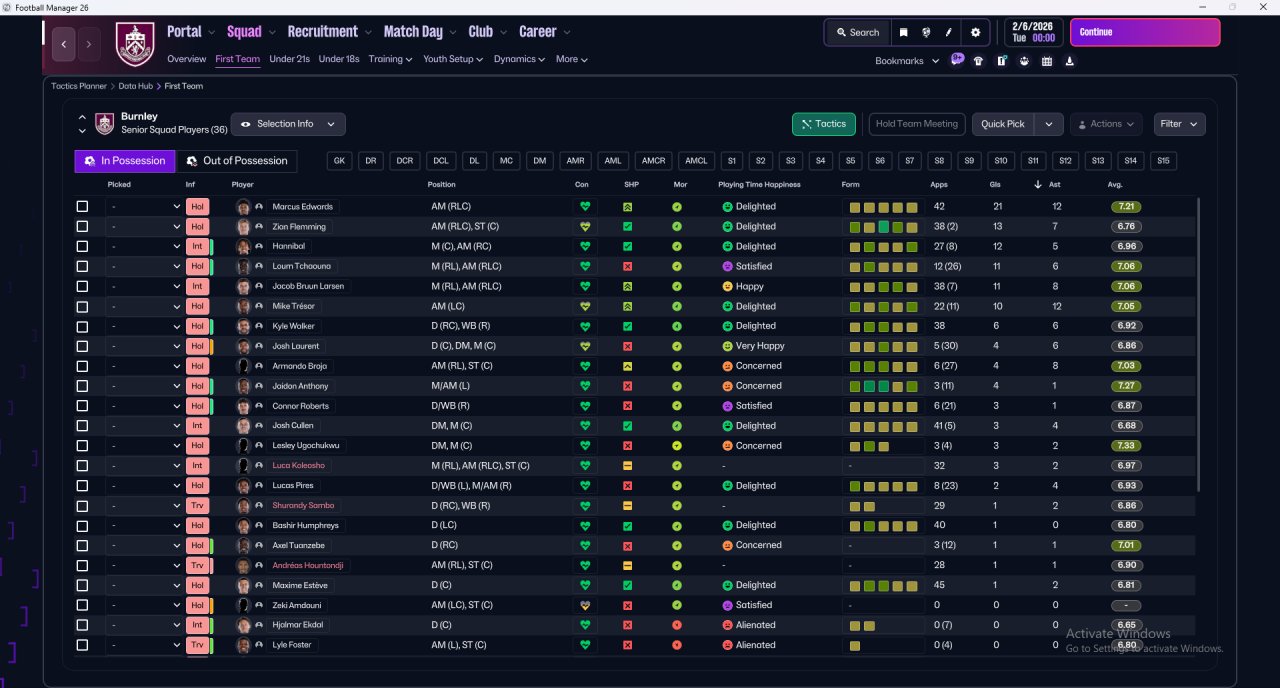
Task: Click the Trv status badge for Lyle Foster
Action: click(x=198, y=645)
